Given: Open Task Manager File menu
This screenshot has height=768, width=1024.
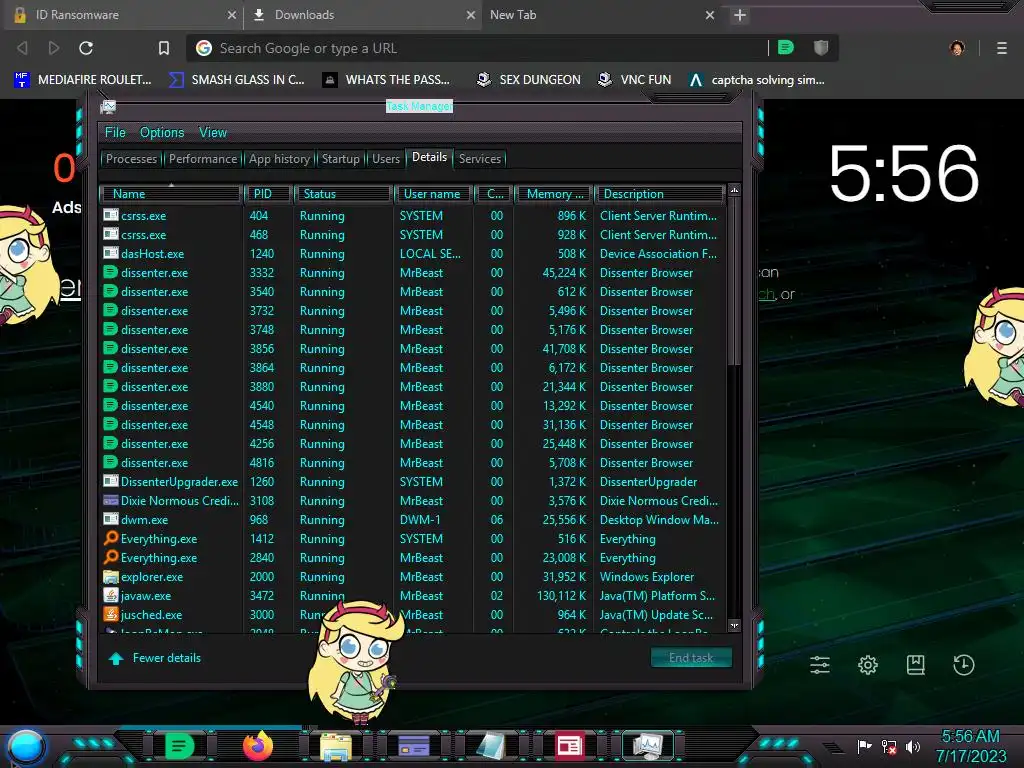Looking at the screenshot, I should 115,133.
